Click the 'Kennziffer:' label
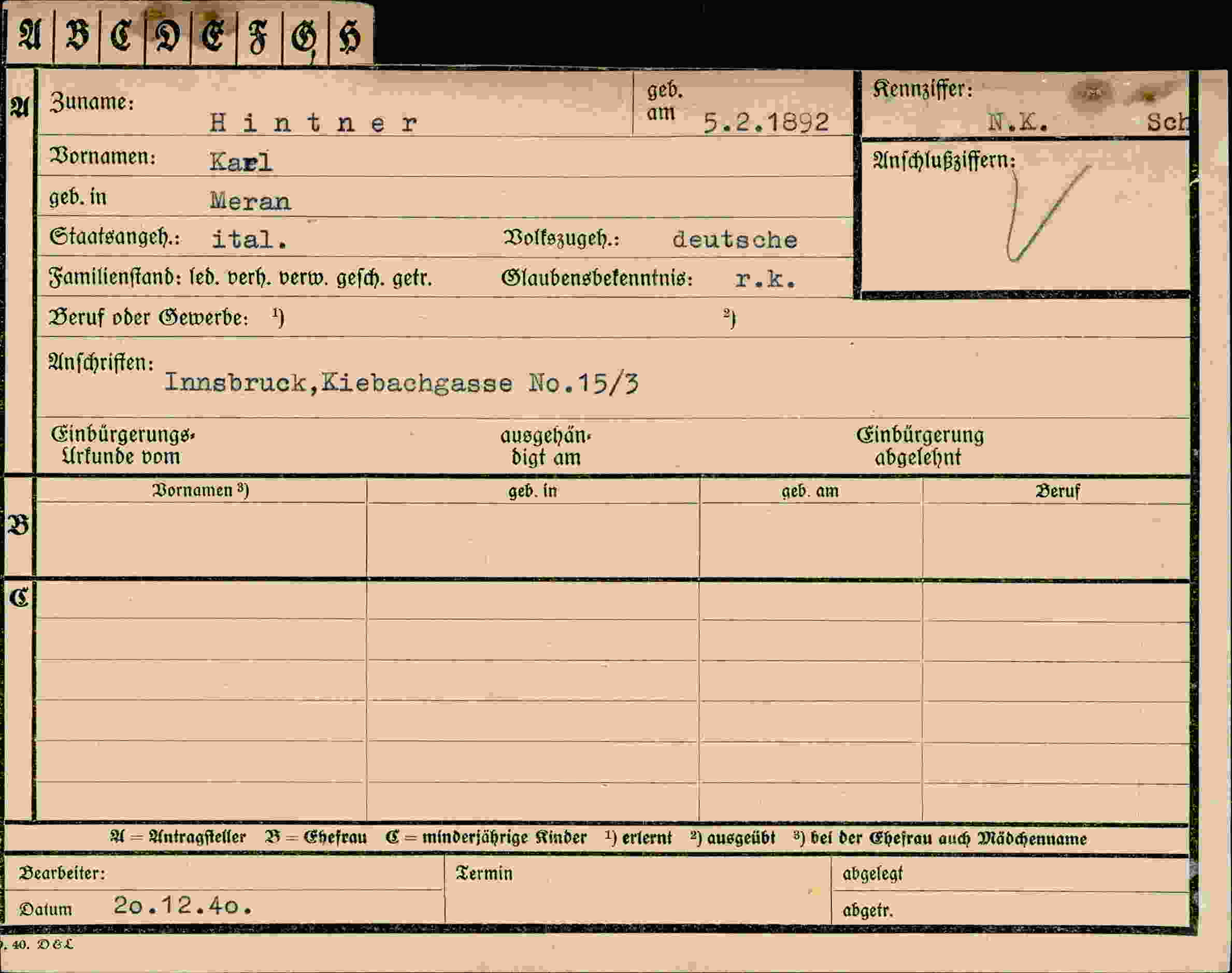 (923, 90)
